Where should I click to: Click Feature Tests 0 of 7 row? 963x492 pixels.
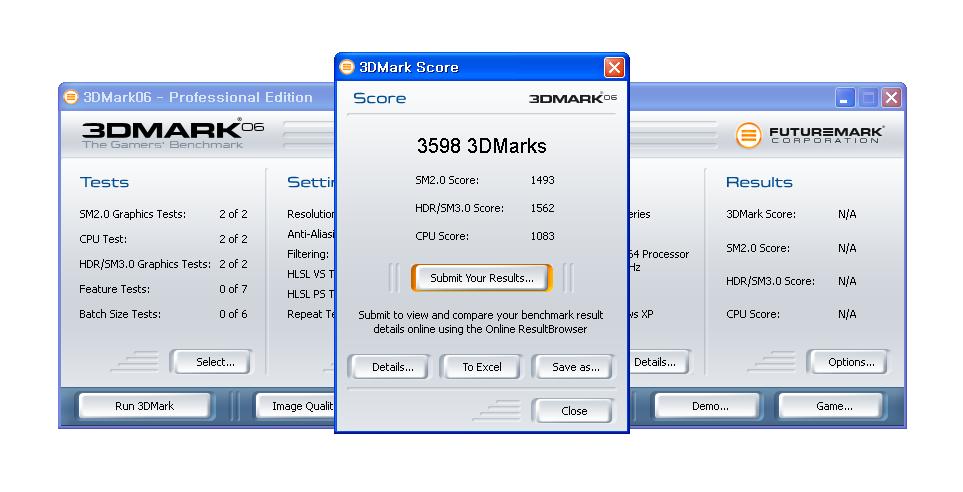[163, 289]
